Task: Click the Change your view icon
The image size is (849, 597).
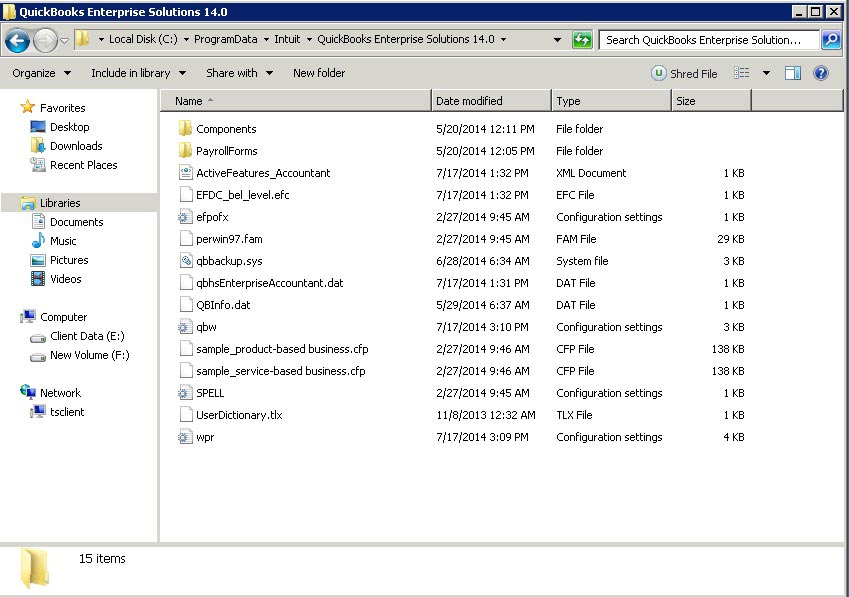Action: point(742,73)
